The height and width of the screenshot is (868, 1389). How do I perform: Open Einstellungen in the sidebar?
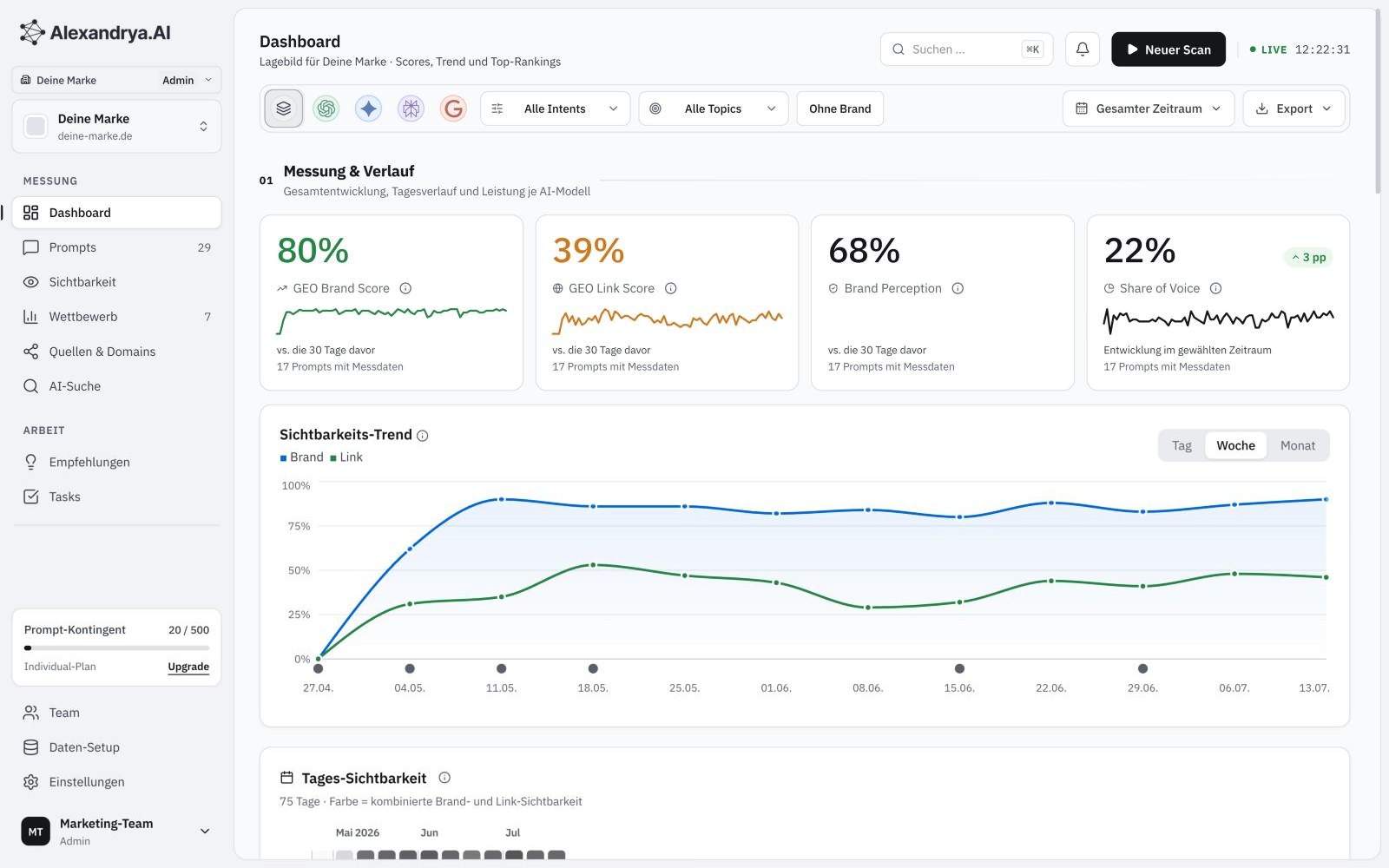116,782
